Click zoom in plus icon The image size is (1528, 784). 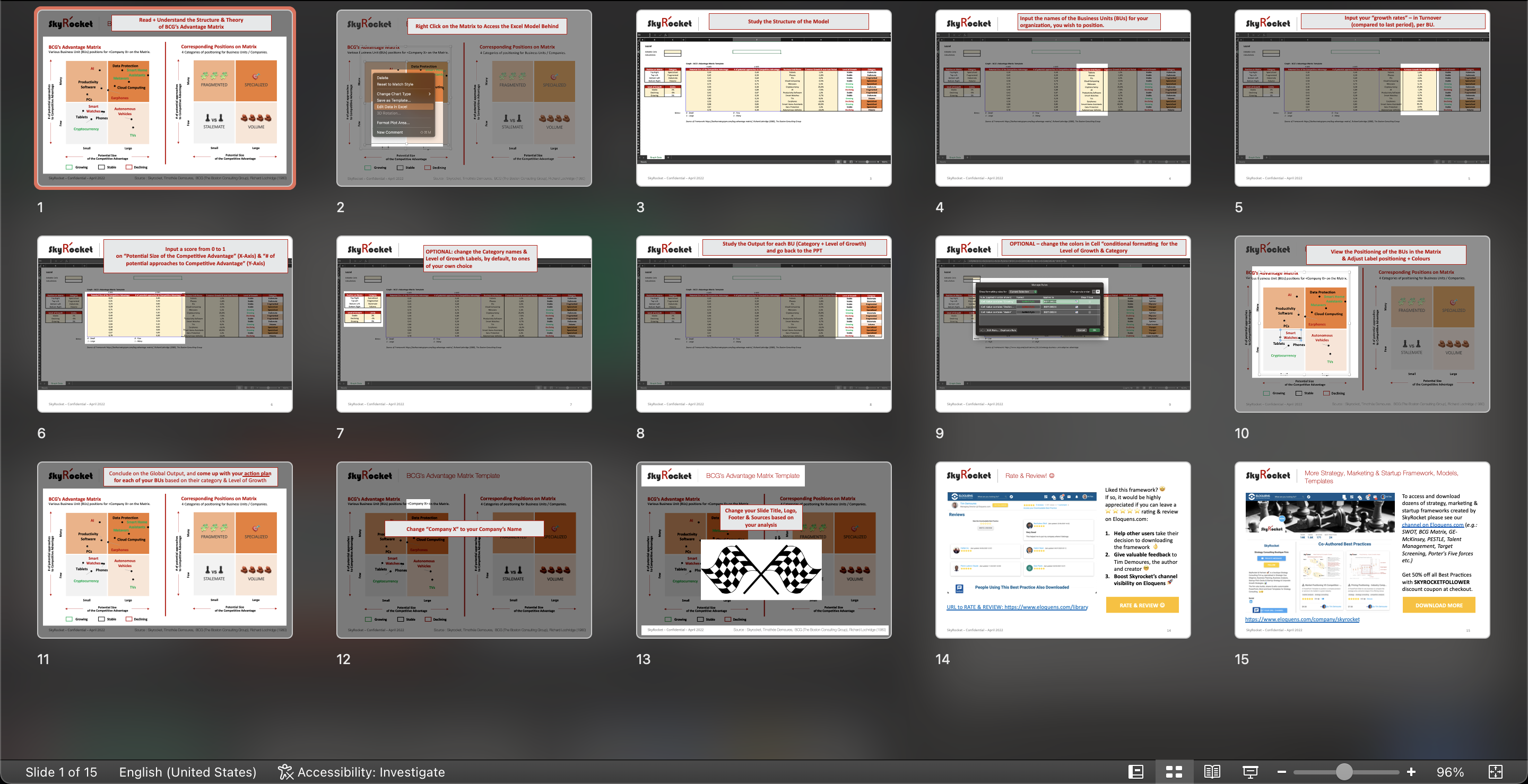(x=1411, y=772)
